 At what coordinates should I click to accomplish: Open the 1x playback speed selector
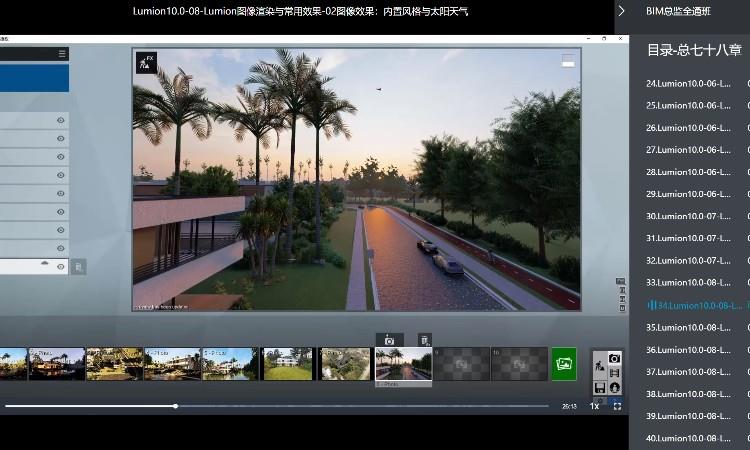tap(594, 406)
